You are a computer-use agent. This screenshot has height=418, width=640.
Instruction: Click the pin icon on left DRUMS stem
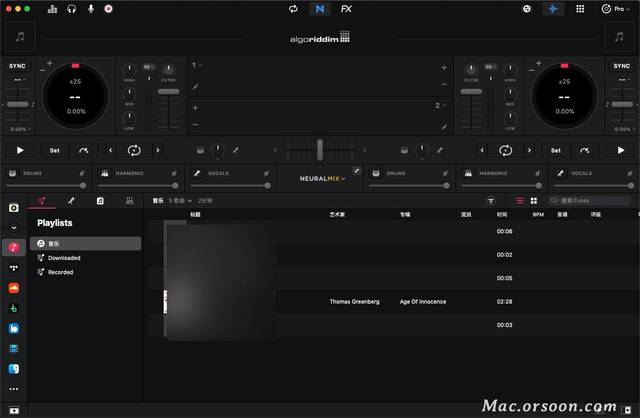[x=82, y=173]
